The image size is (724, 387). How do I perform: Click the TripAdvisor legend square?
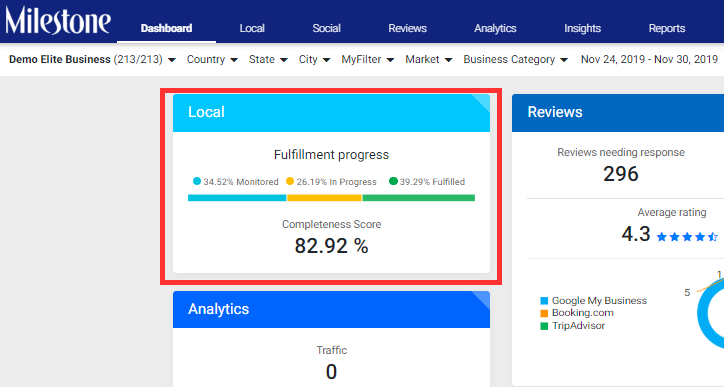coord(544,326)
